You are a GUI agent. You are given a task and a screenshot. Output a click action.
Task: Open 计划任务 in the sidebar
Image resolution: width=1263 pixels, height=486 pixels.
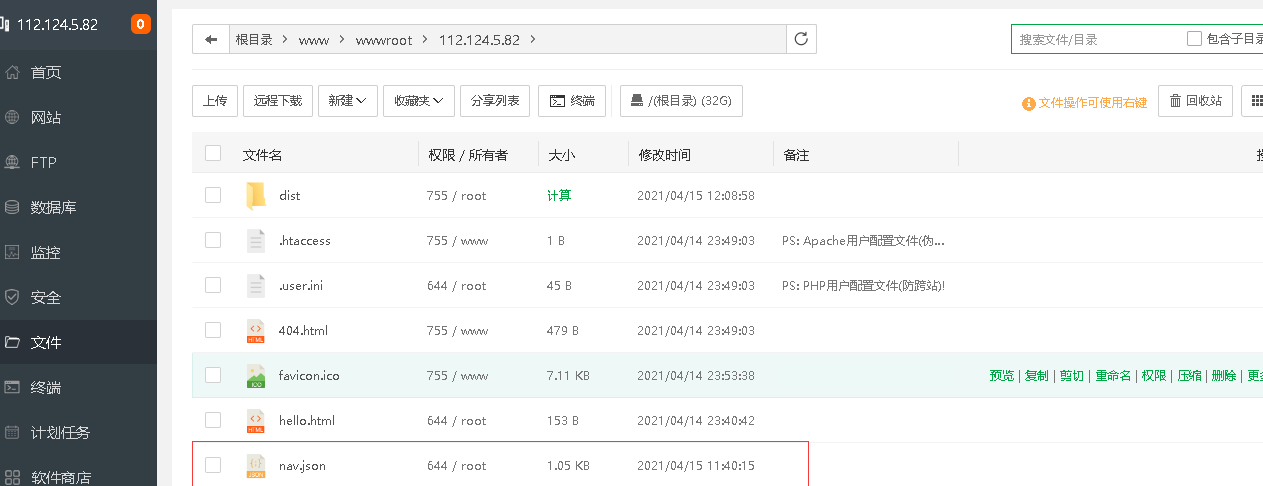click(61, 432)
